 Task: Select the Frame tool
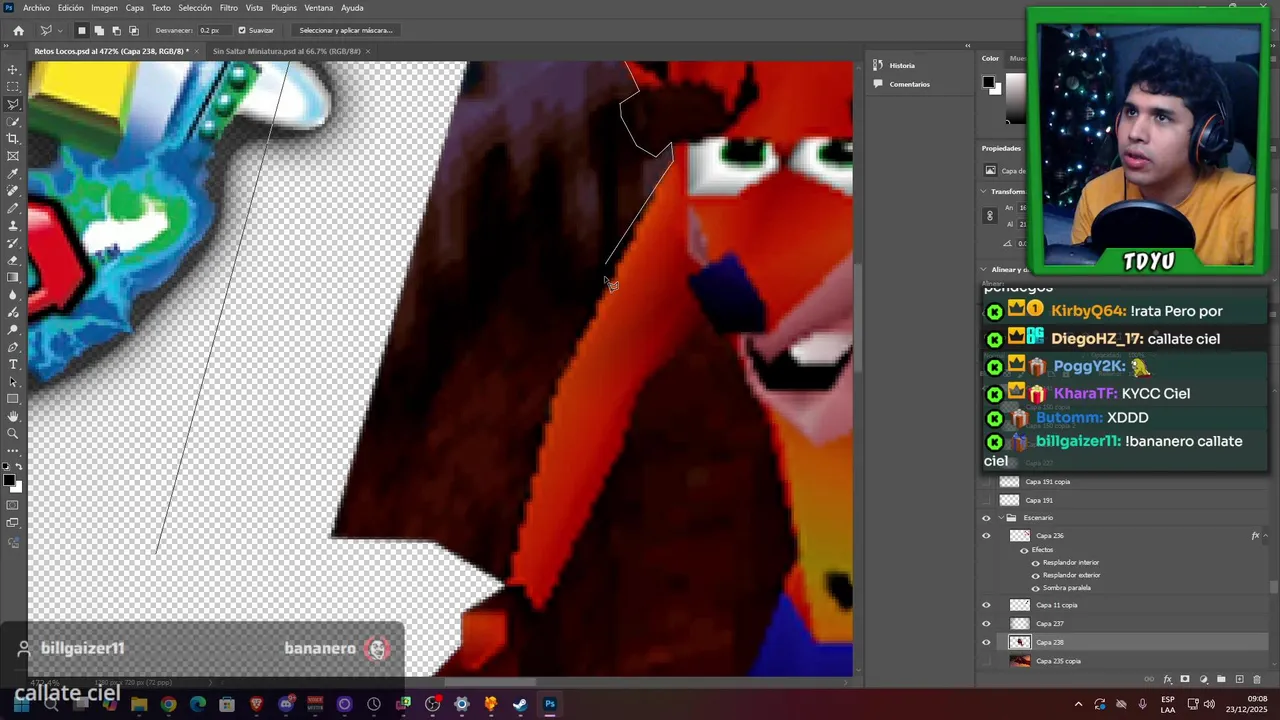pyautogui.click(x=13, y=156)
